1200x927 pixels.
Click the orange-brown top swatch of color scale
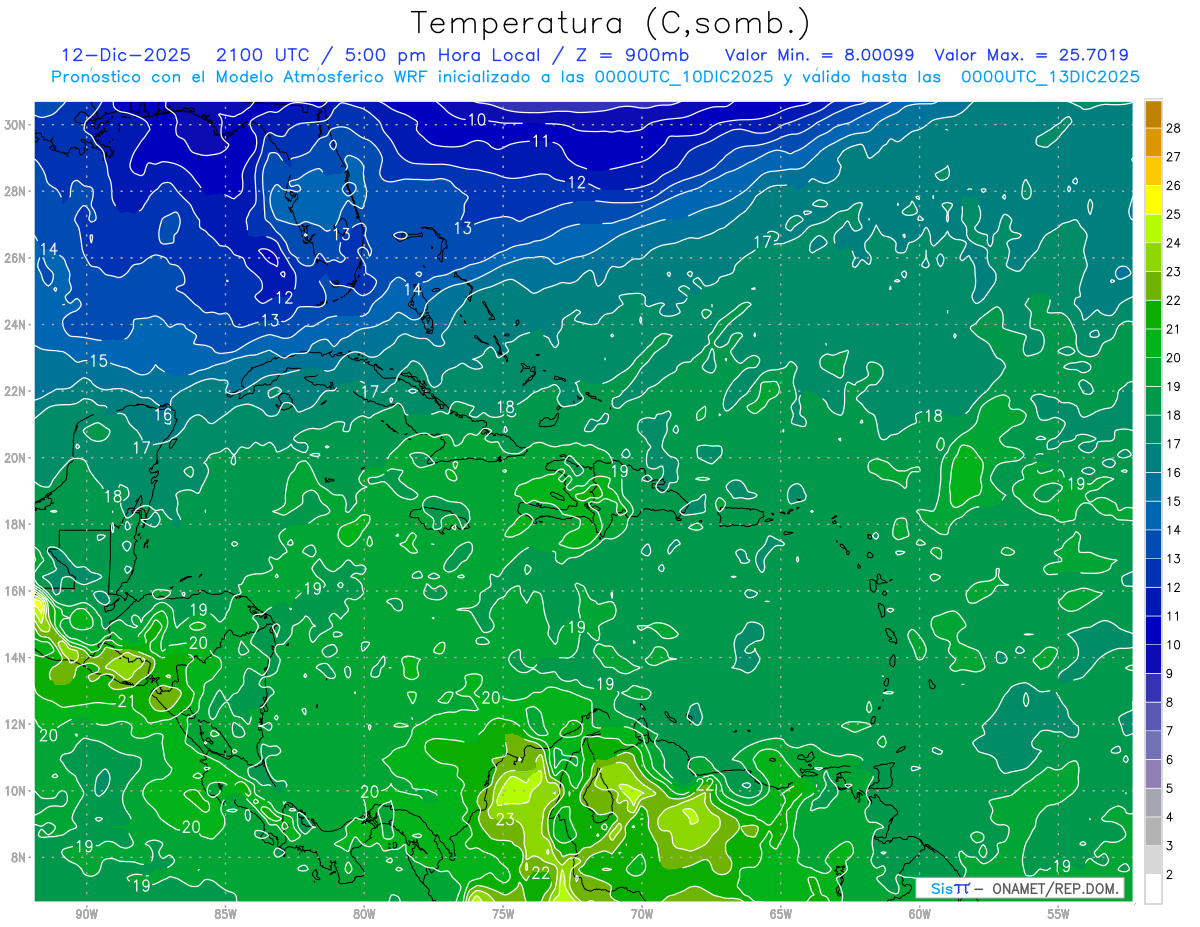pos(1153,113)
